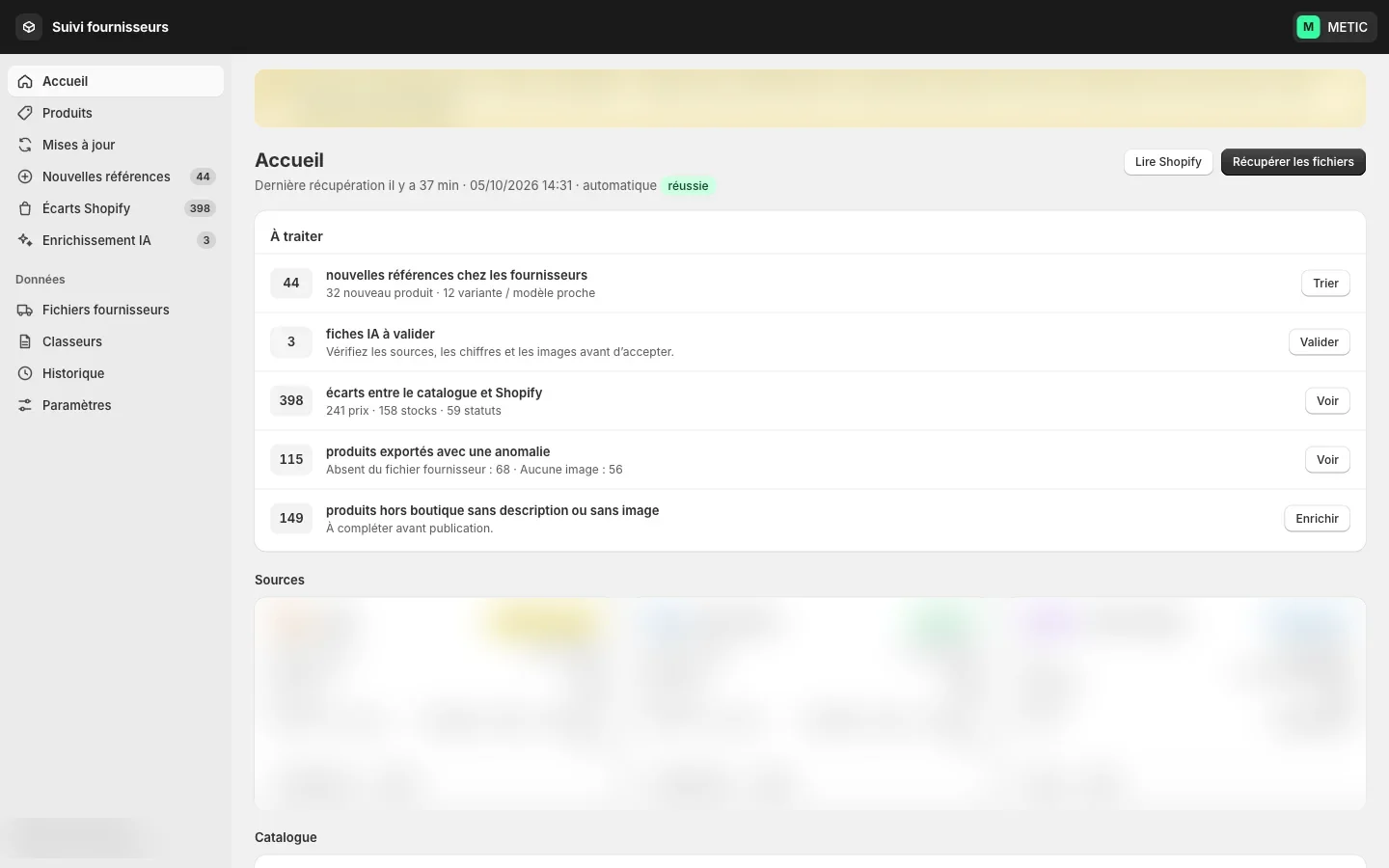Click the sliders icon beside Paramètres
This screenshot has width=1389, height=868.
point(25,405)
